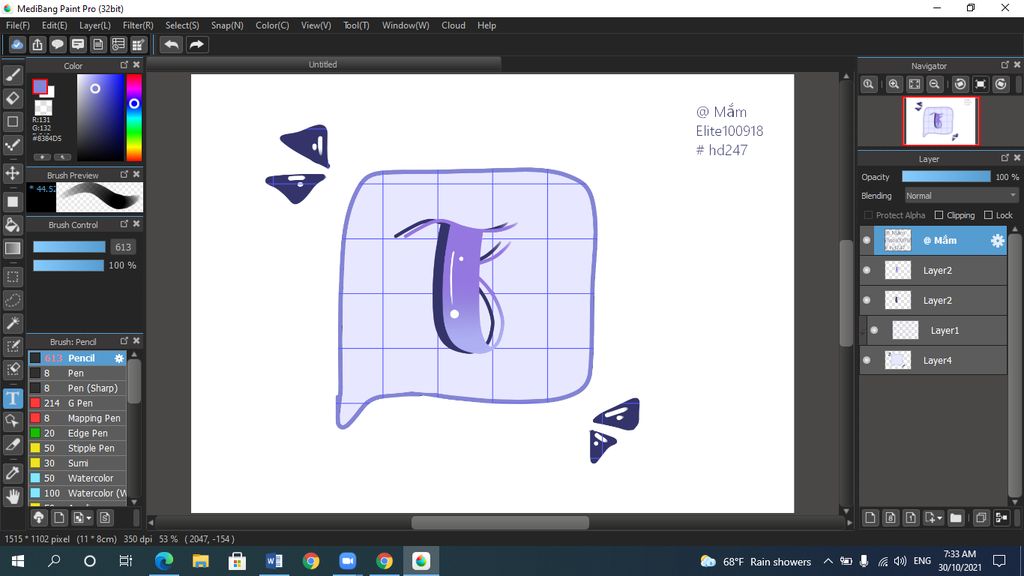Toggle visibility of Layer1
The height and width of the screenshot is (576, 1024).
tap(874, 330)
